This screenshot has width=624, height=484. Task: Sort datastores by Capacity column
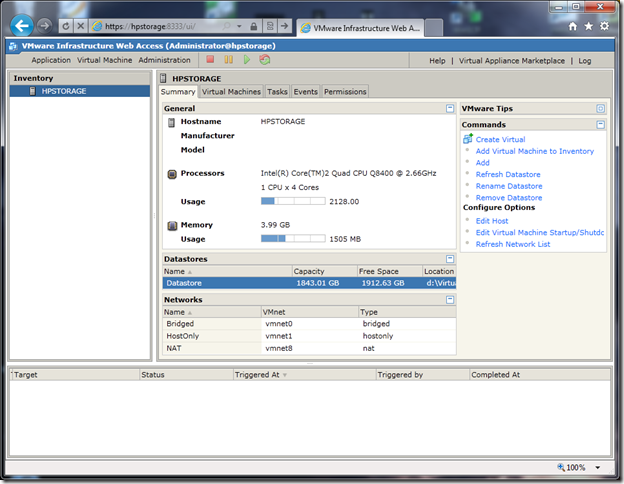coord(324,271)
